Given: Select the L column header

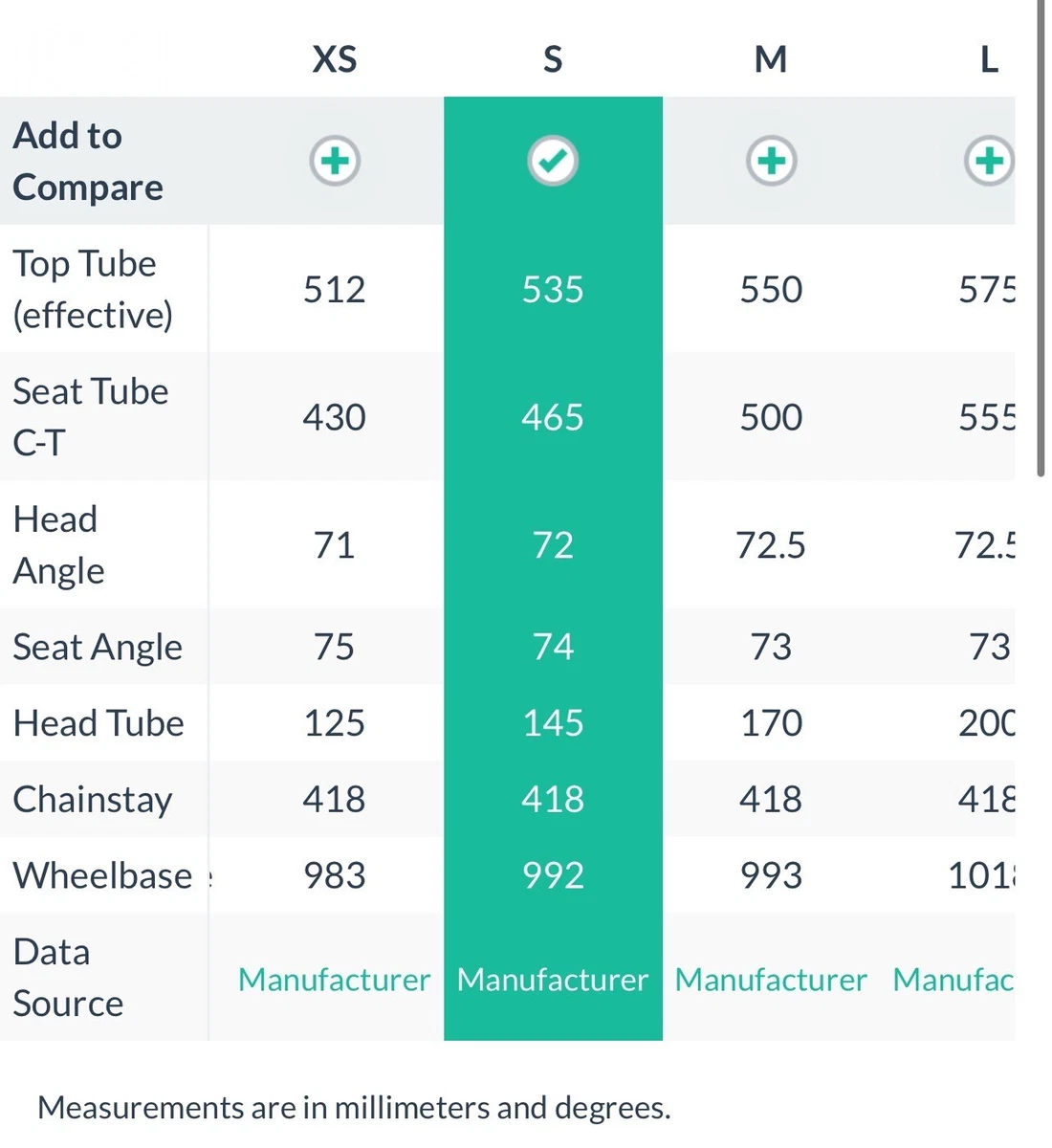Looking at the screenshot, I should coord(989,59).
